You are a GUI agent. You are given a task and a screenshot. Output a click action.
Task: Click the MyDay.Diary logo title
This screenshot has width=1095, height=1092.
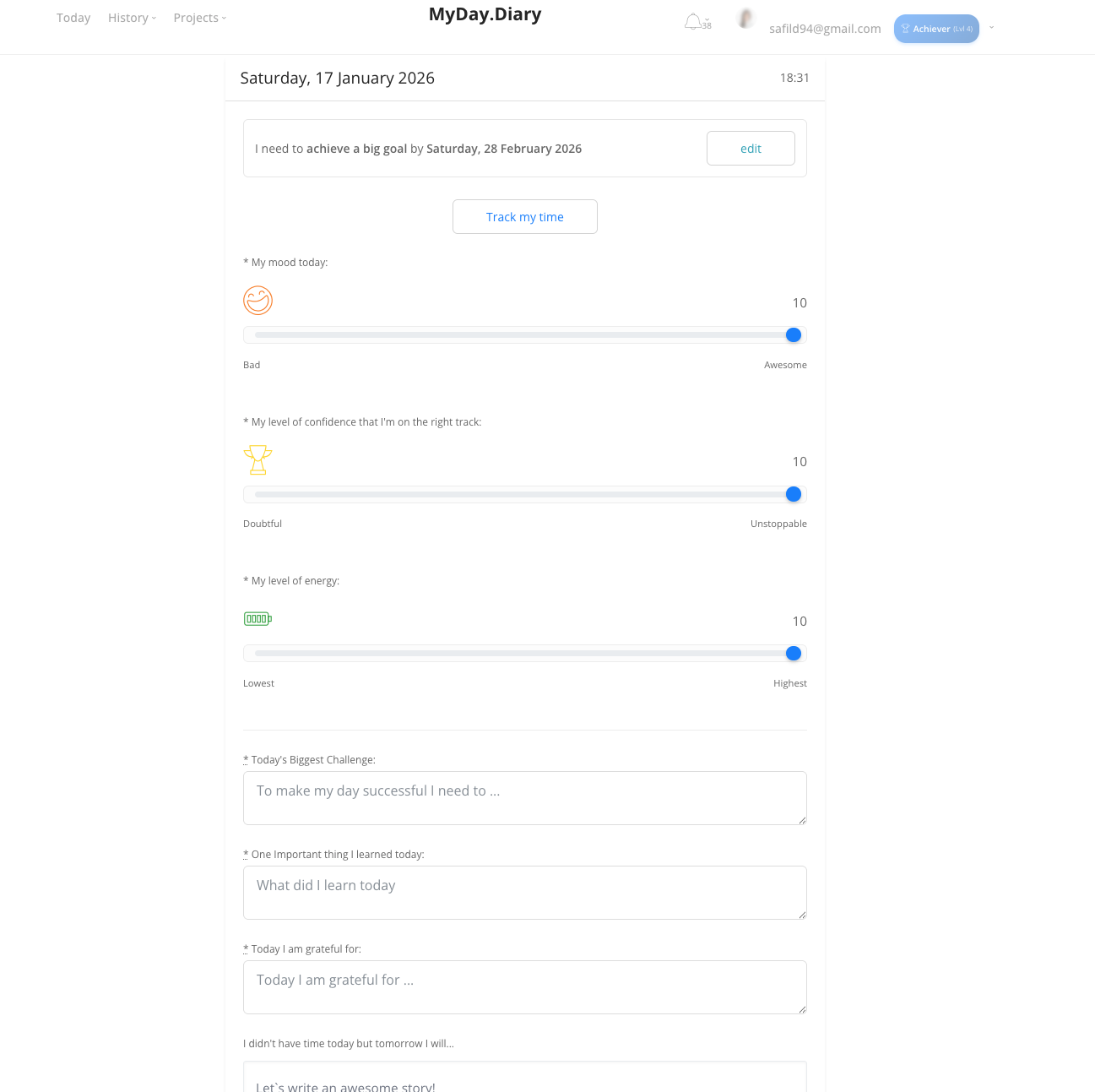[485, 14]
